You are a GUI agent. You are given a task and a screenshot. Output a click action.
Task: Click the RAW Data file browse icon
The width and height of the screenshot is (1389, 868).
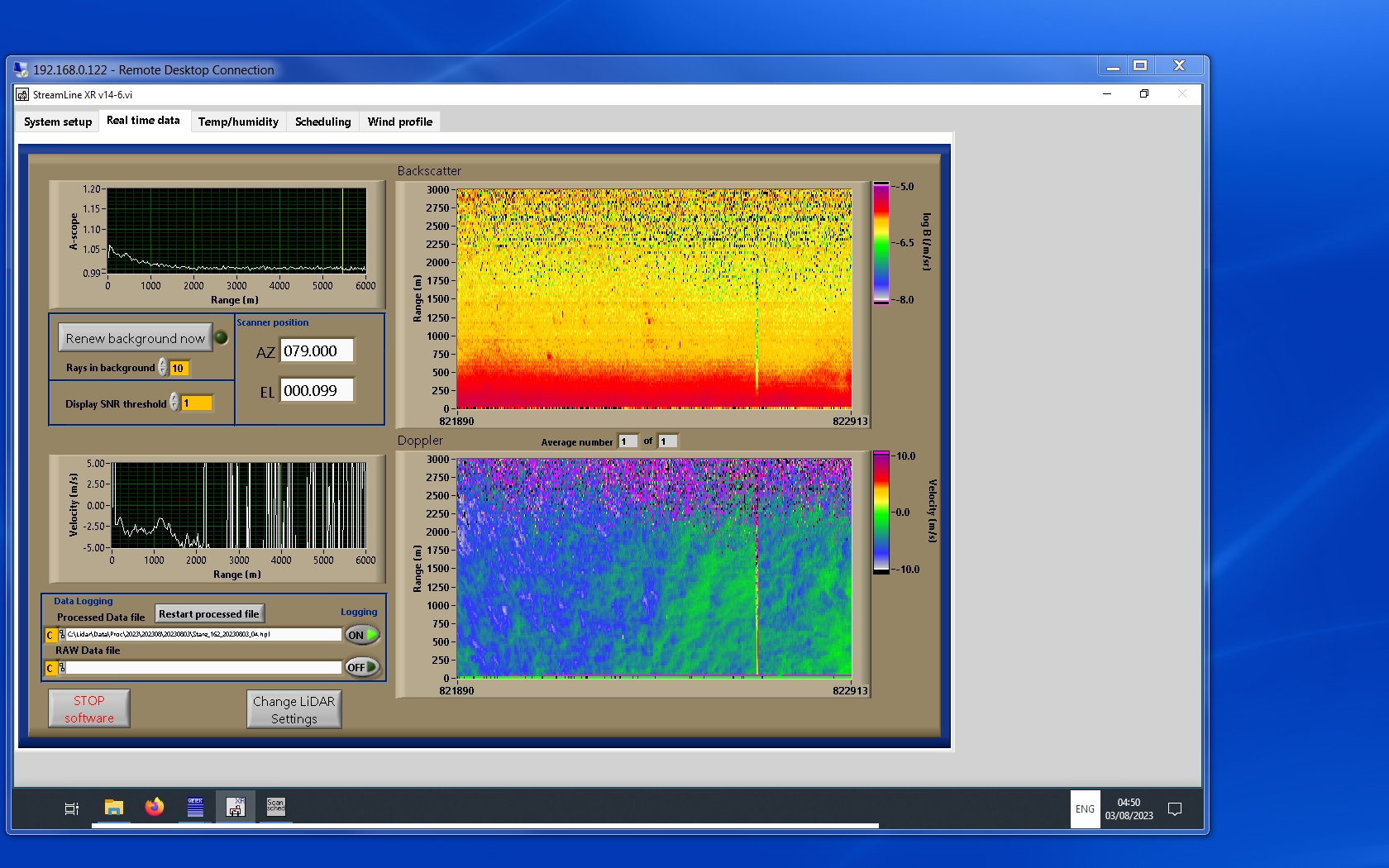62,668
